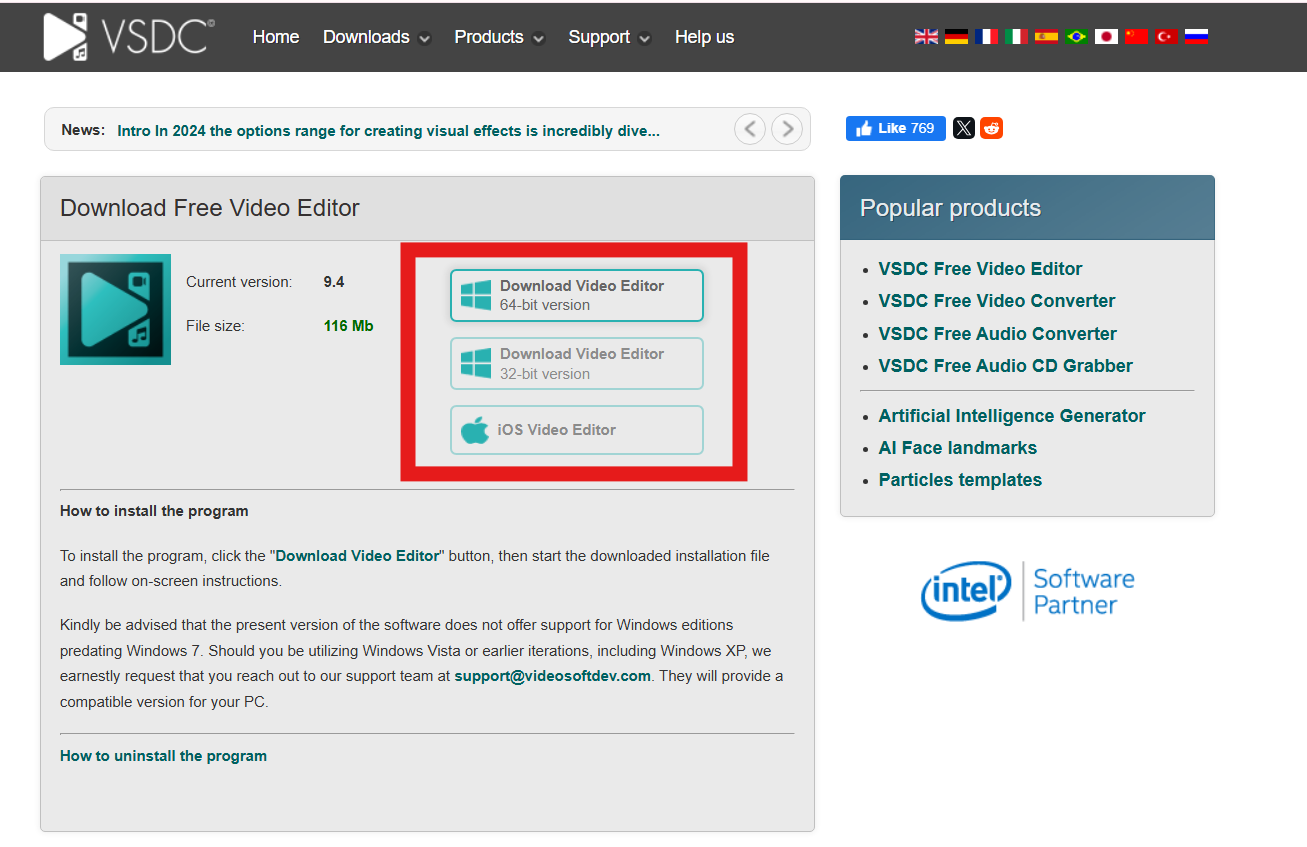Click the support@videosoftdev.com email link
The height and width of the screenshot is (847, 1307).
(553, 676)
